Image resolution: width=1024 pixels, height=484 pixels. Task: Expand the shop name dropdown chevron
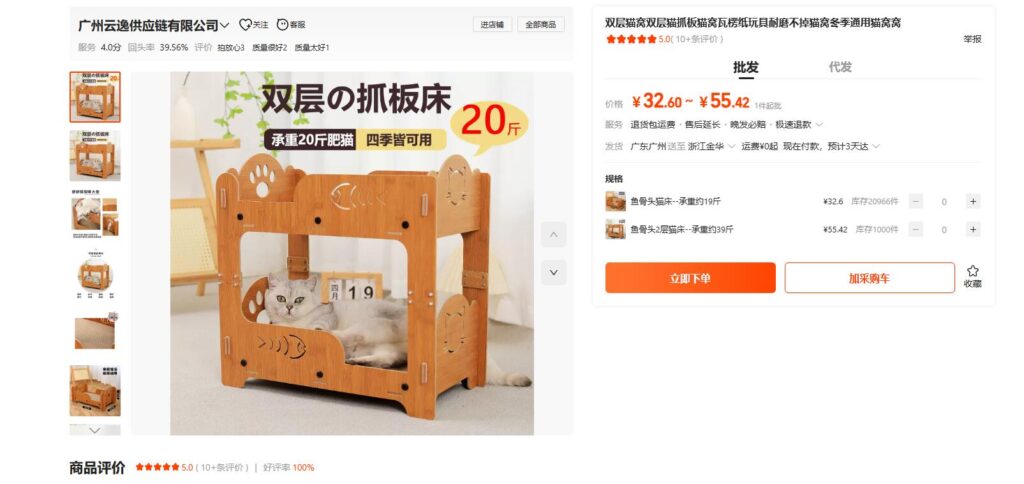pos(225,25)
